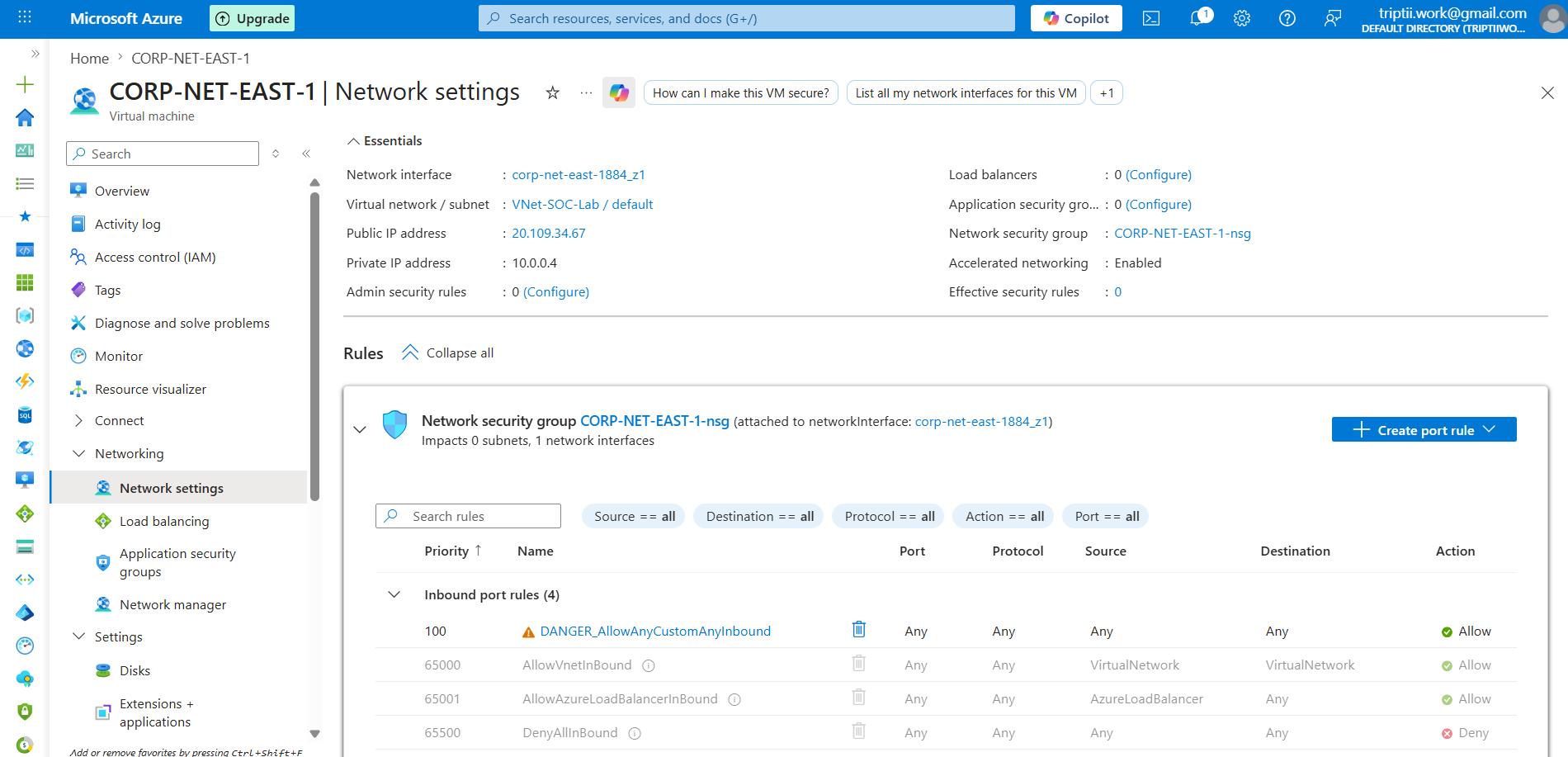Open Virtual machines monitor icon in sidebar
Screen dimensions: 1568x757
(25, 480)
